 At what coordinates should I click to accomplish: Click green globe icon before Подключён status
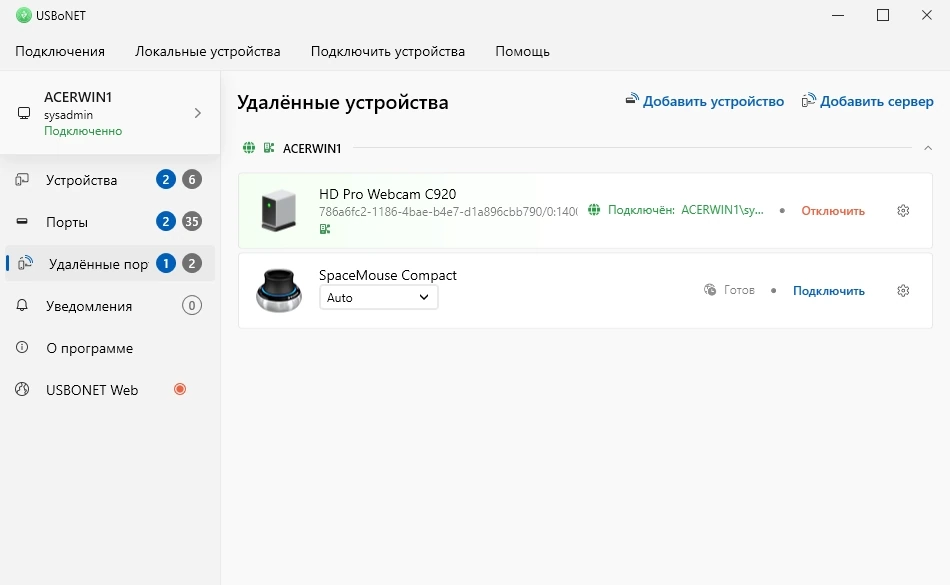594,210
